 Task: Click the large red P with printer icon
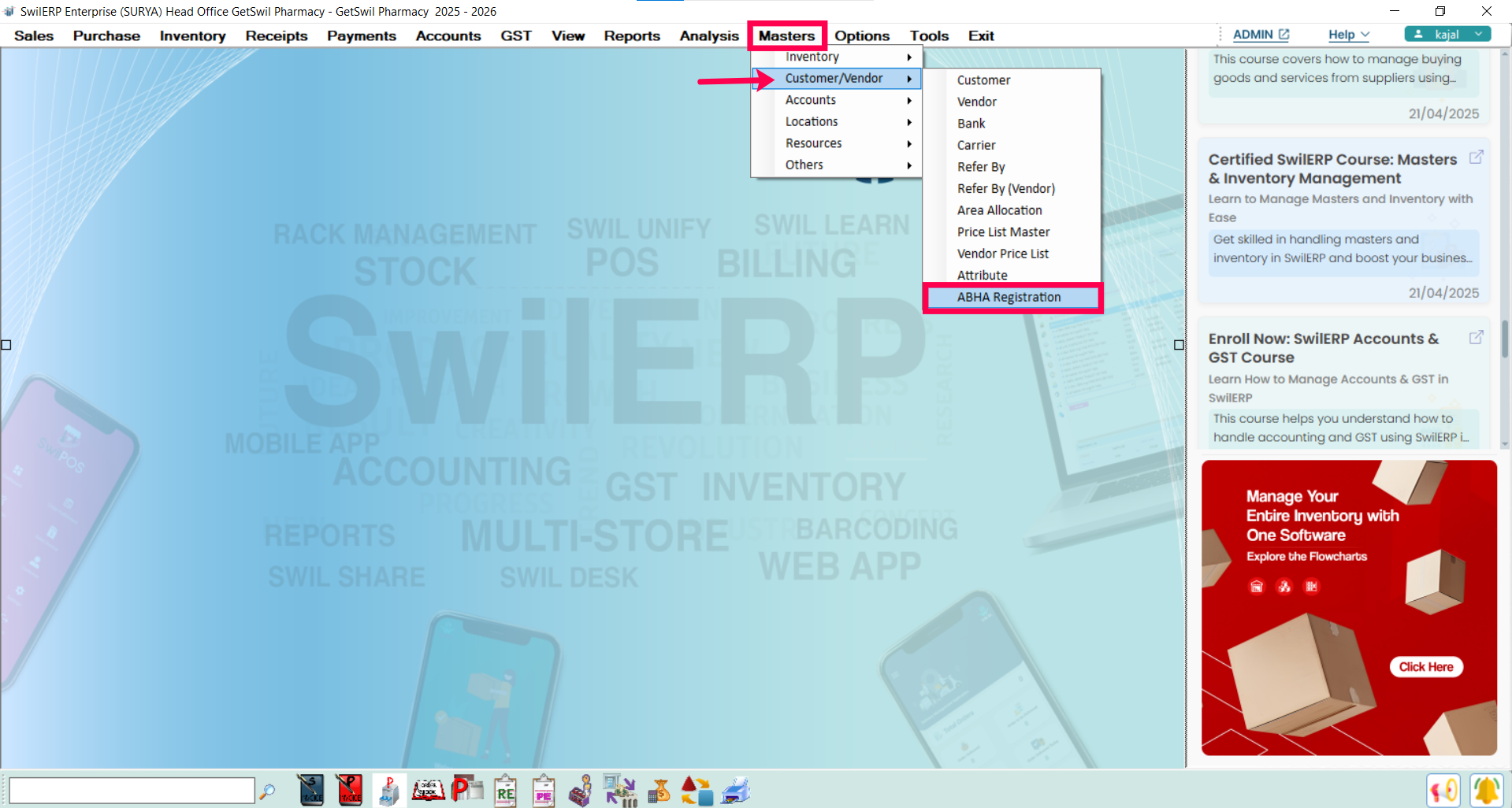(467, 789)
